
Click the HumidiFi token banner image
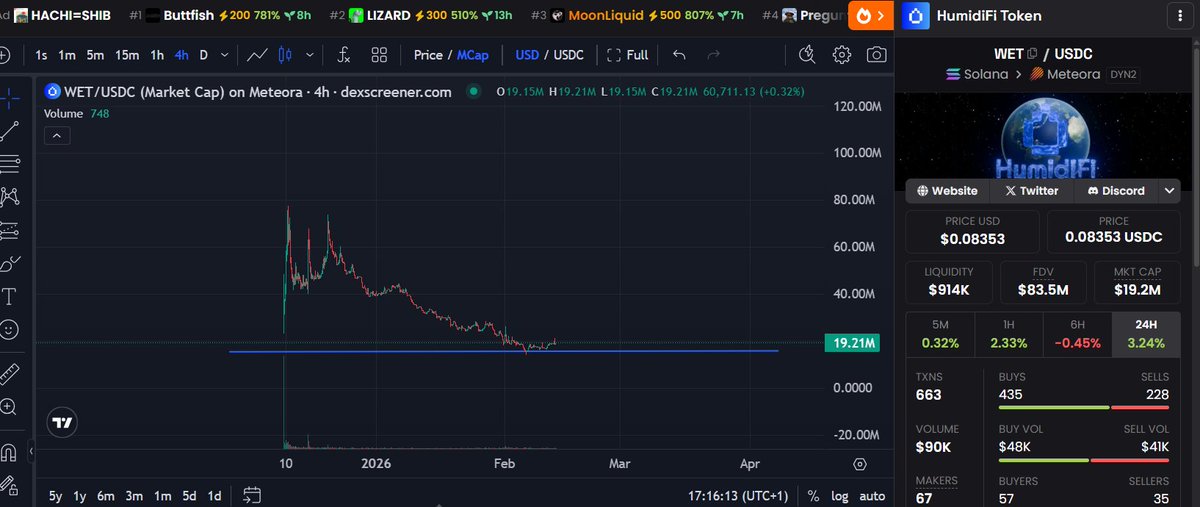1043,136
